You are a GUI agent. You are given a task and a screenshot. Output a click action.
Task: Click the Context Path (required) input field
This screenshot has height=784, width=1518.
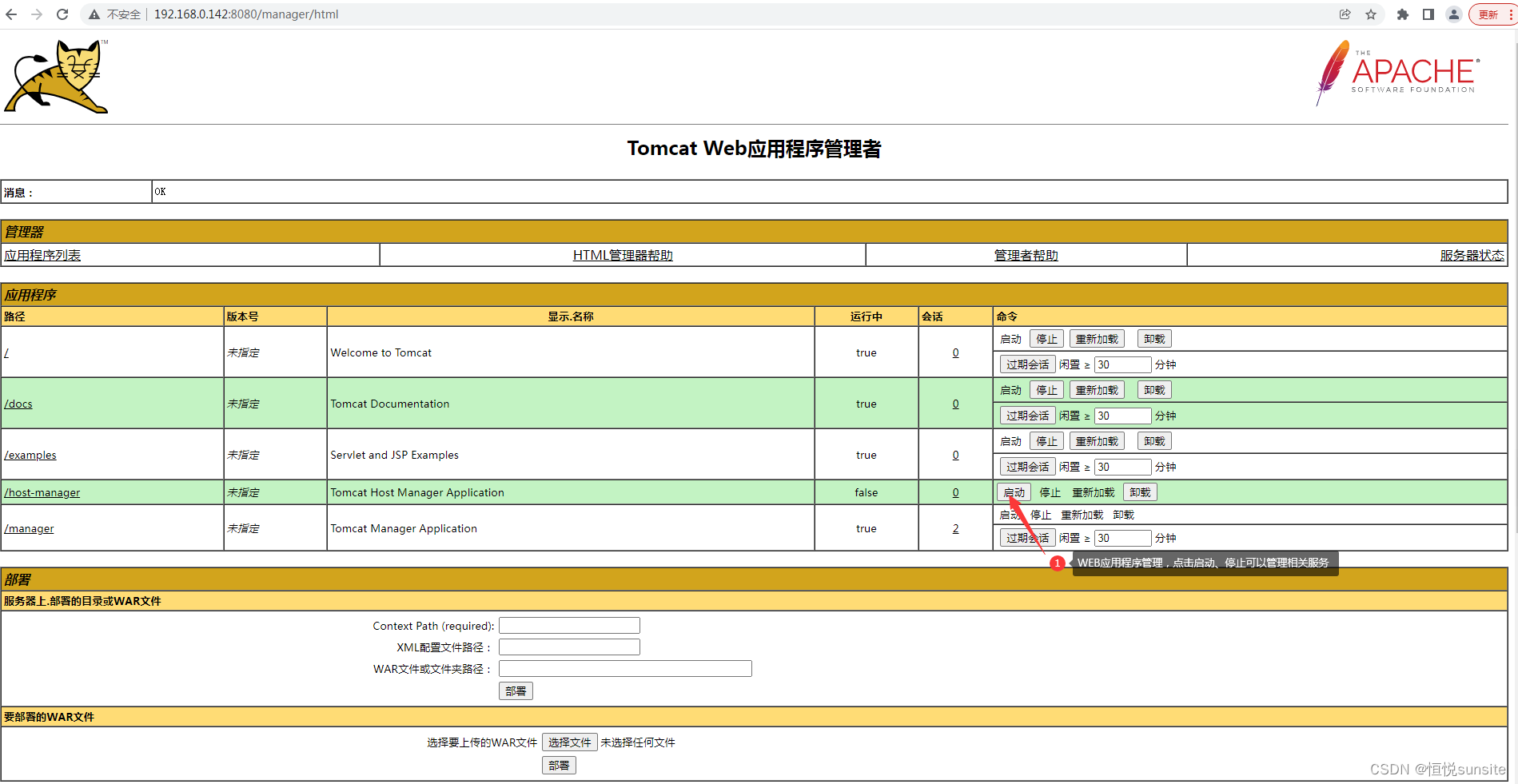point(569,626)
